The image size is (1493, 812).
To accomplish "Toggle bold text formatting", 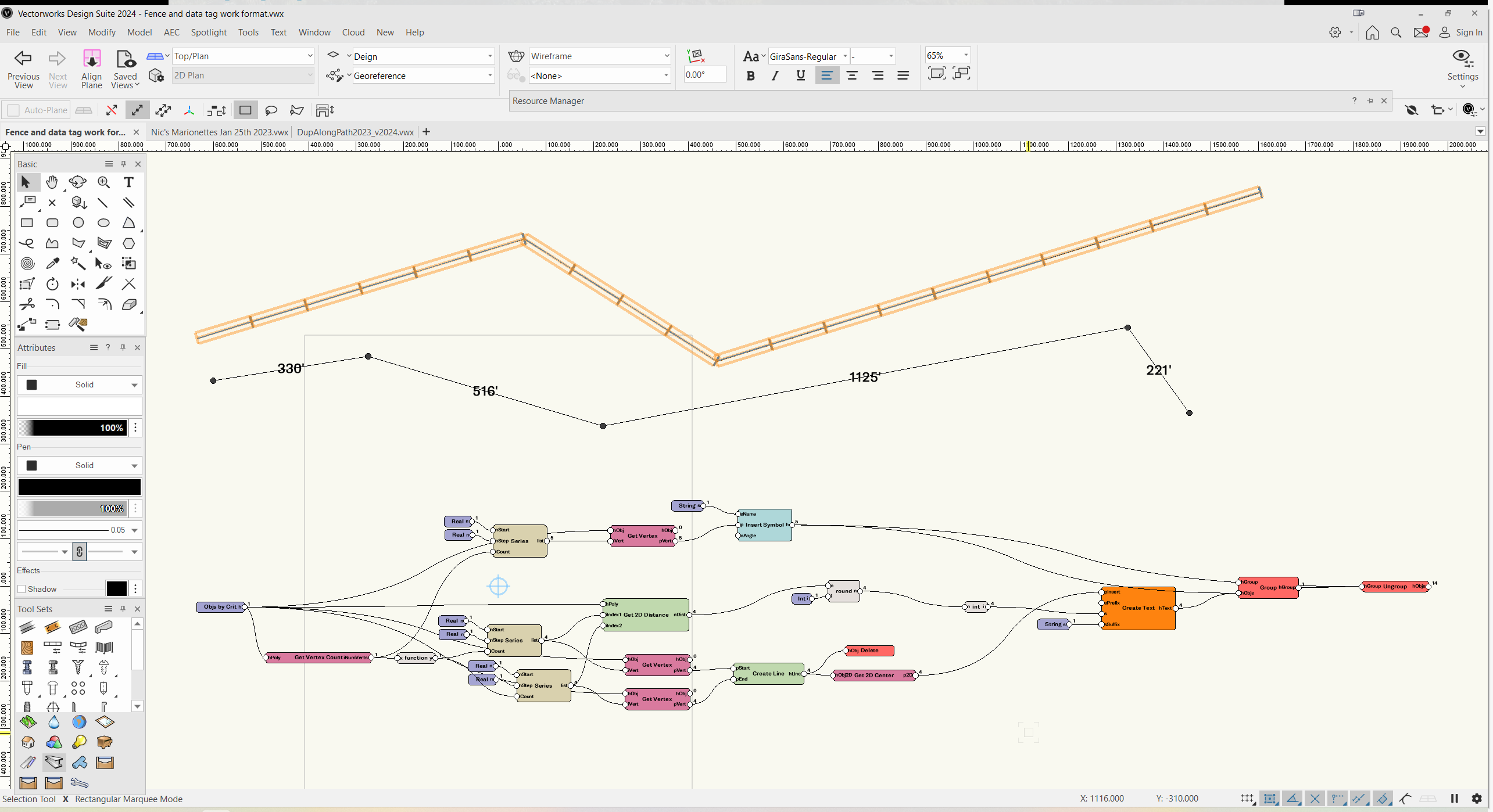I will point(750,75).
